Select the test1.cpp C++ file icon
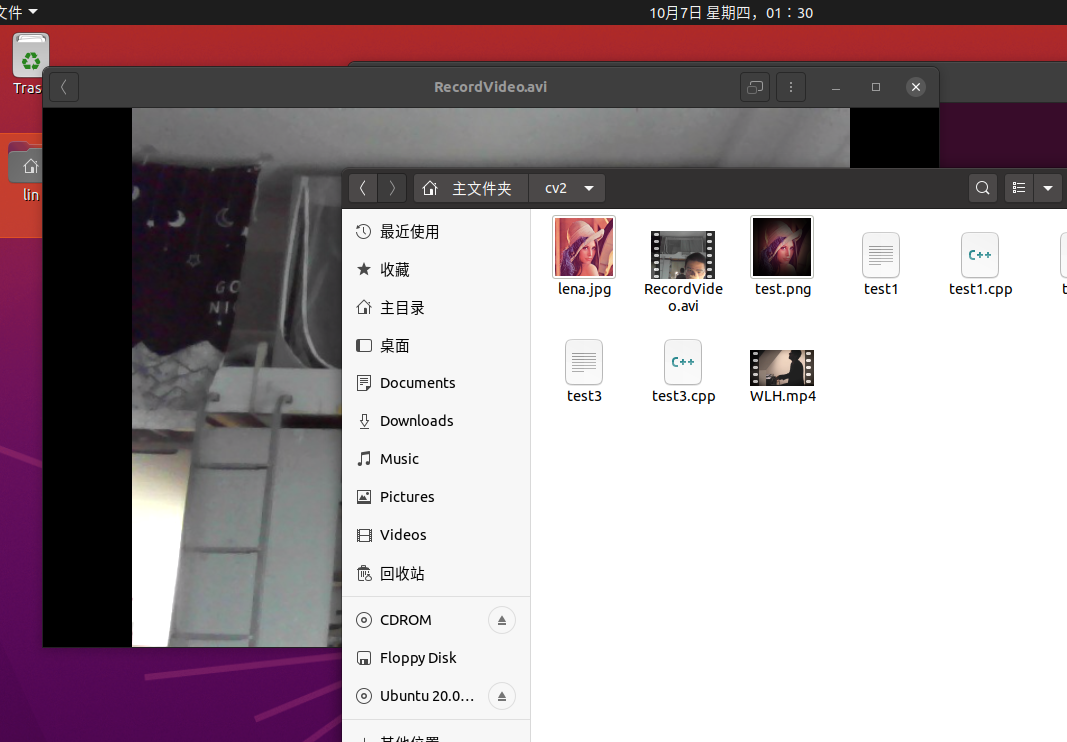The height and width of the screenshot is (742, 1067). [980, 255]
